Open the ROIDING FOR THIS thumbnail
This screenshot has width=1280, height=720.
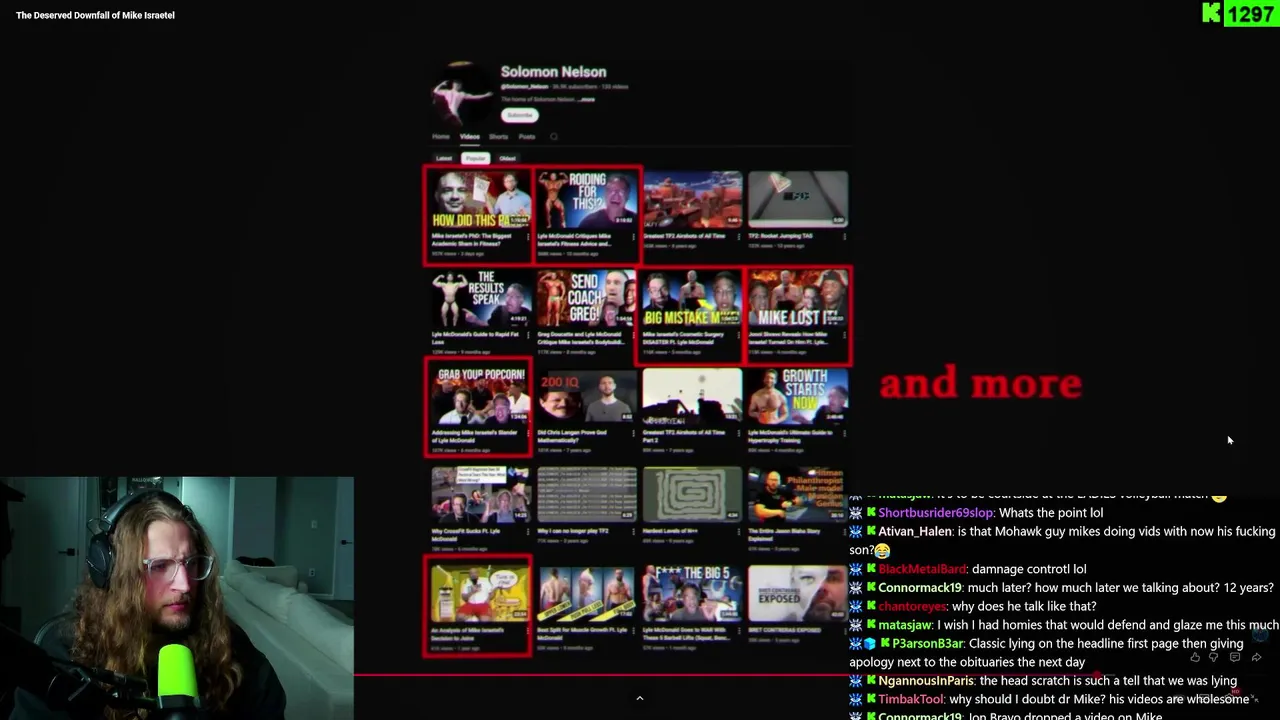pyautogui.click(x=587, y=201)
